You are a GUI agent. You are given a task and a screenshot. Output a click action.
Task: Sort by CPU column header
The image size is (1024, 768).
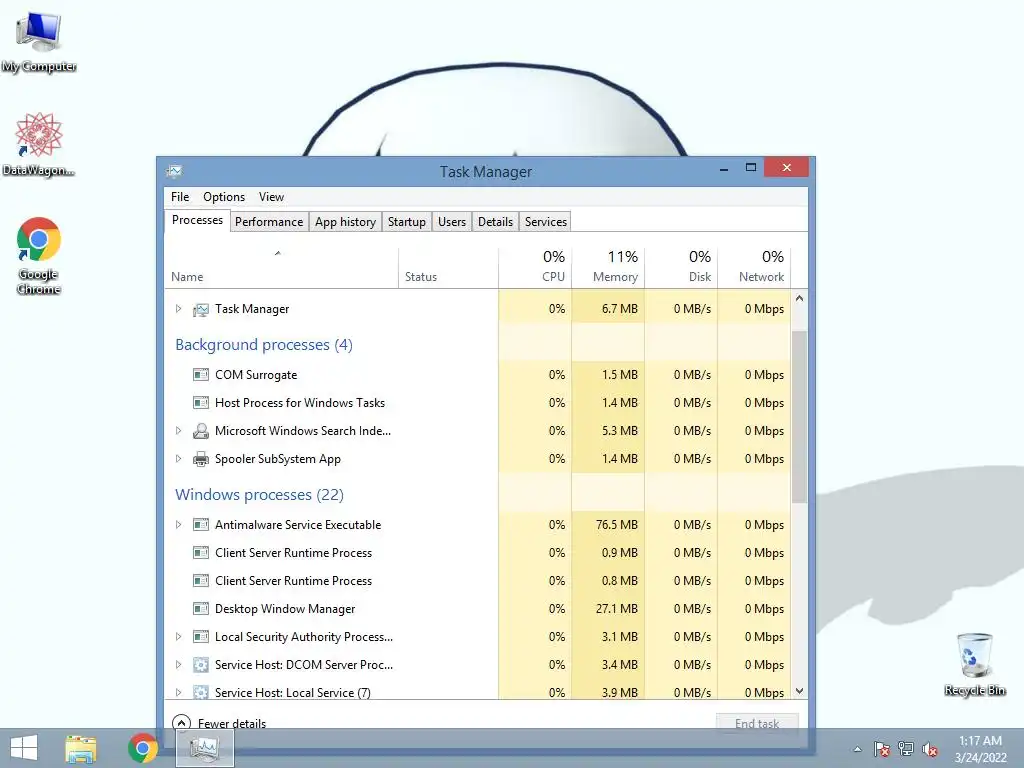point(535,268)
